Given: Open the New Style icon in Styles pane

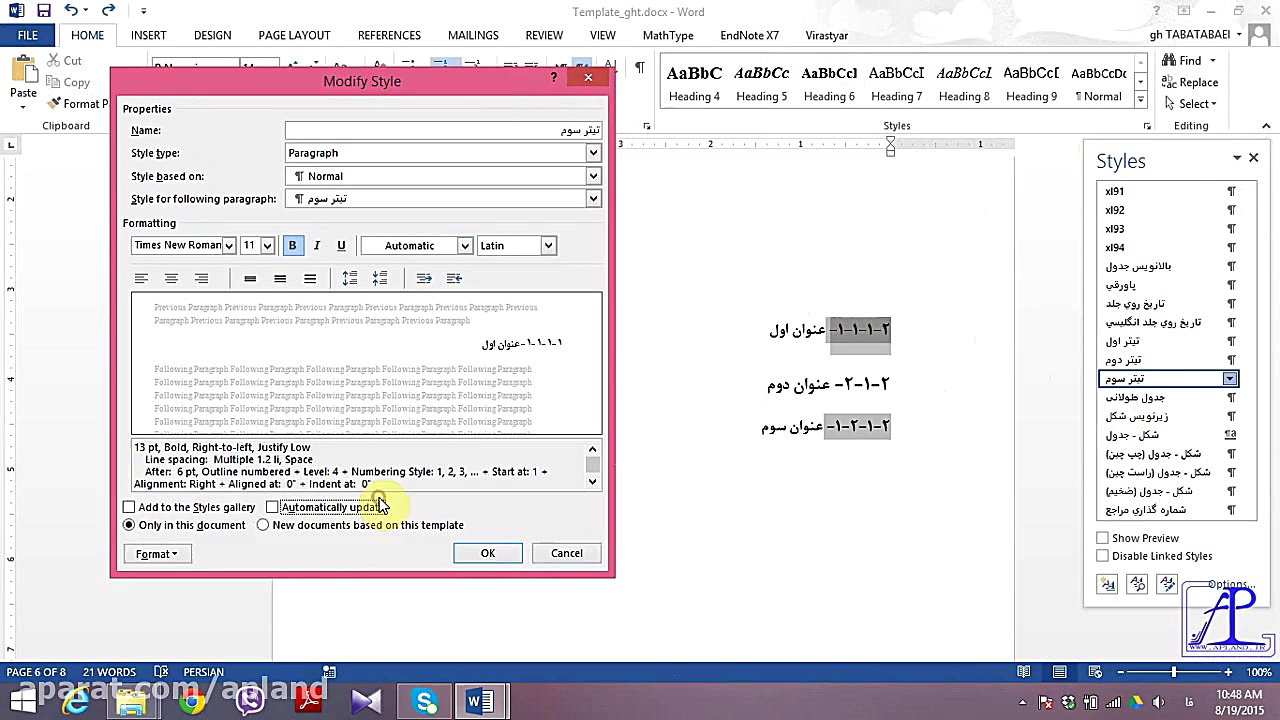Looking at the screenshot, I should pos(1107,584).
